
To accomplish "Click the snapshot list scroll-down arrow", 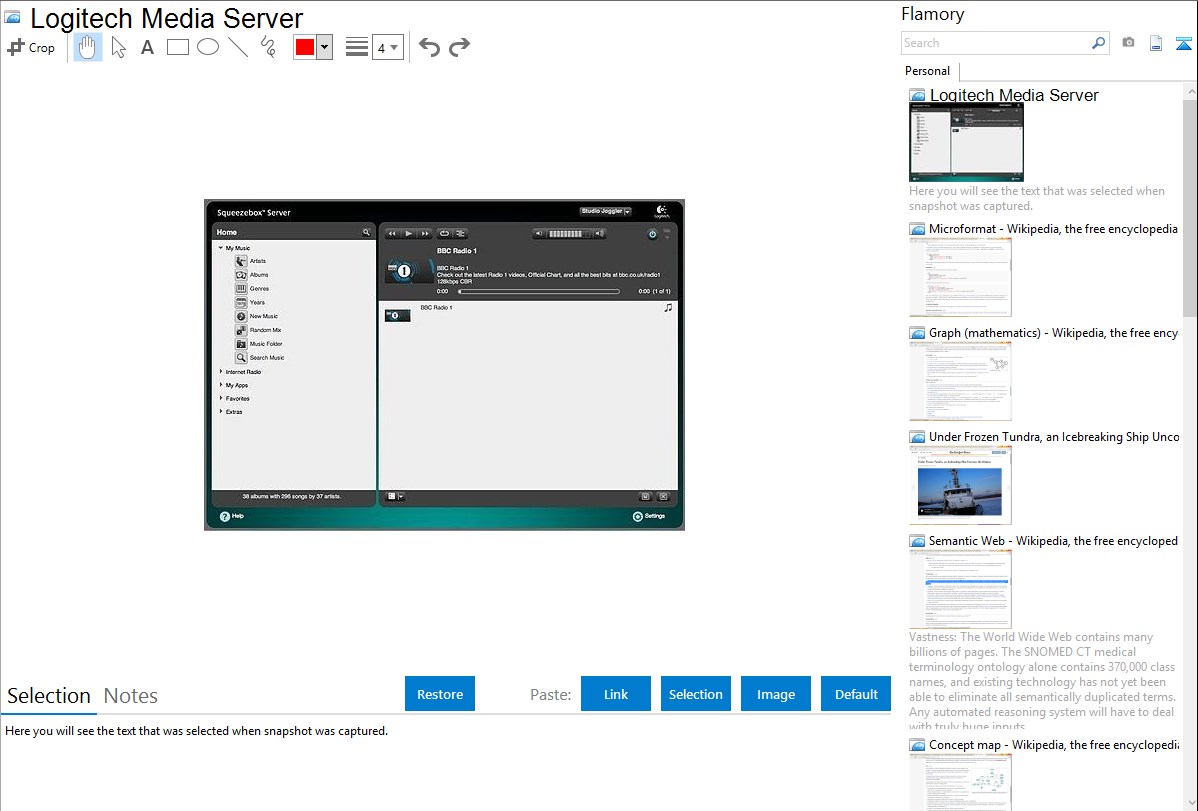I will click(1190, 802).
